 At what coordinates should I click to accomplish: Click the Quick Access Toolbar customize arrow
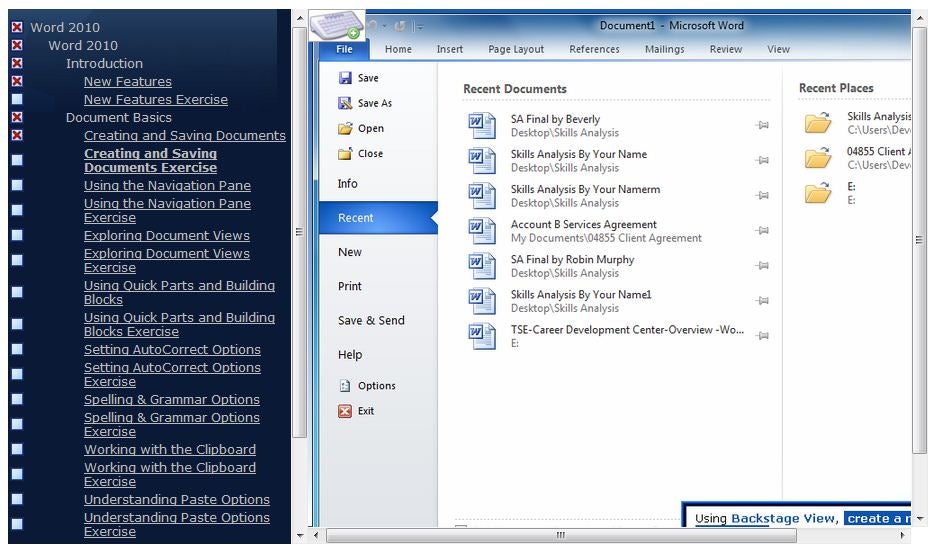tap(419, 26)
